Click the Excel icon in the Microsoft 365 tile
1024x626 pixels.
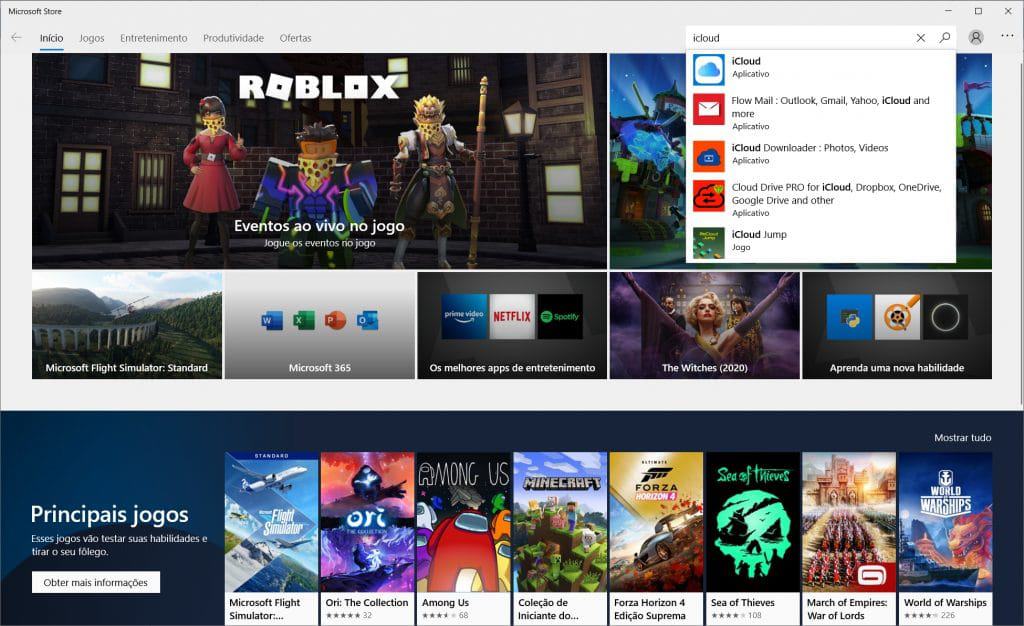[x=303, y=321]
